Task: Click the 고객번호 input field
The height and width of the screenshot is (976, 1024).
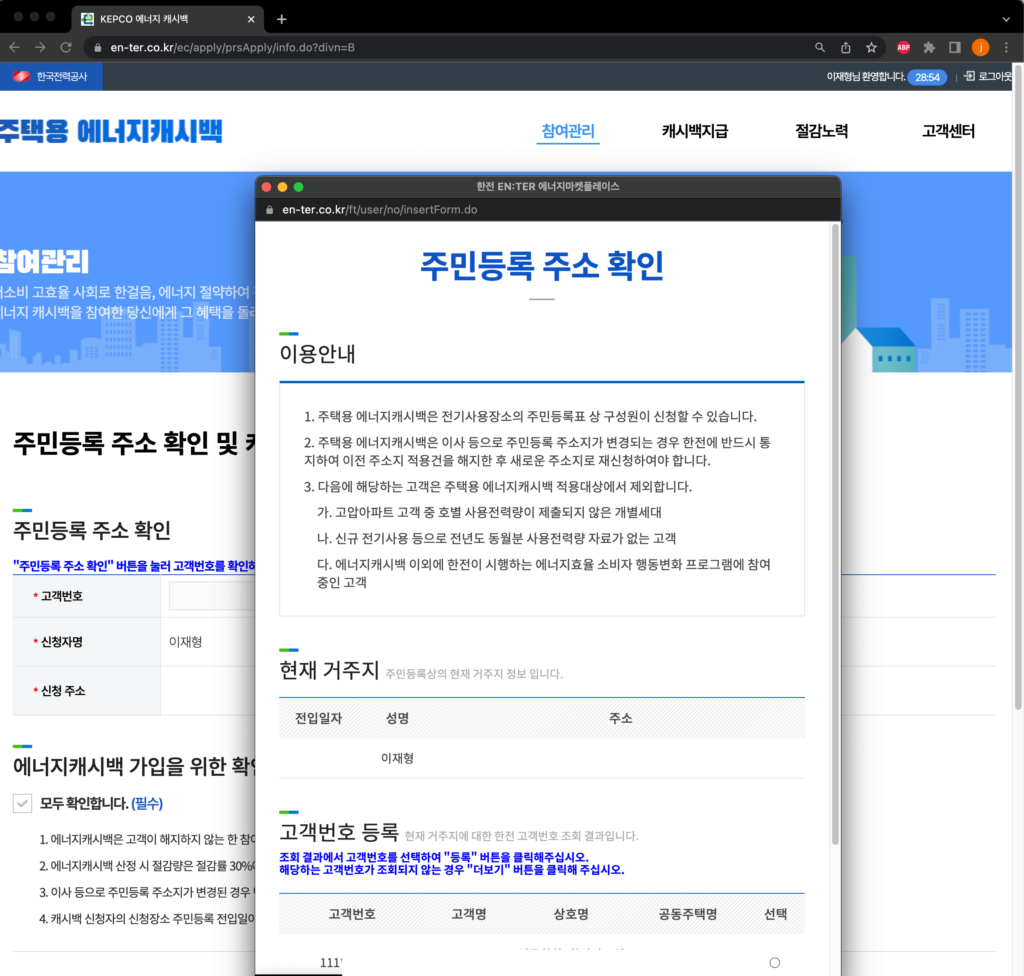Action: tap(212, 596)
